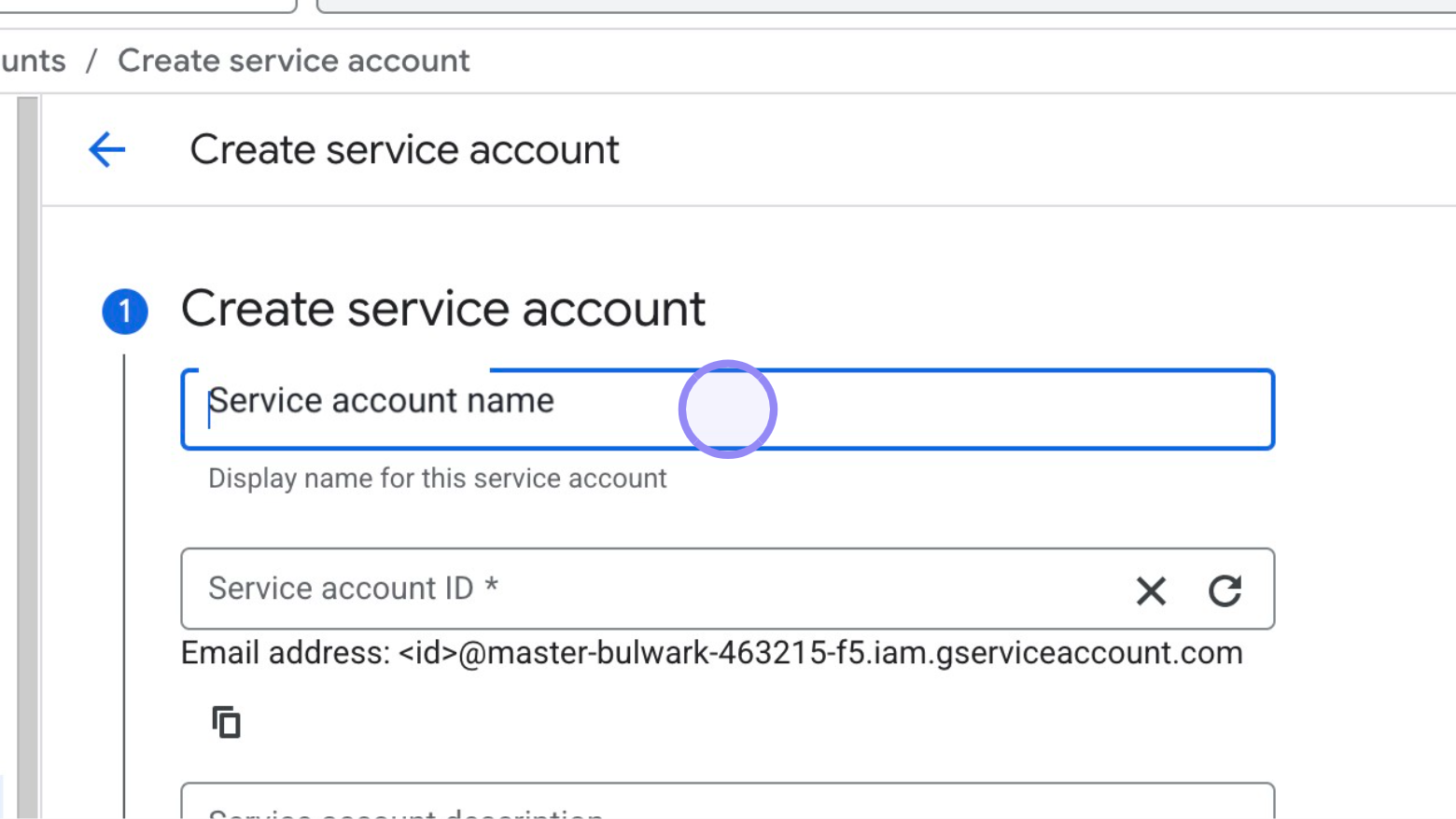Click the "Create service account" page title text
The width and height of the screenshot is (1456, 819).
[405, 148]
